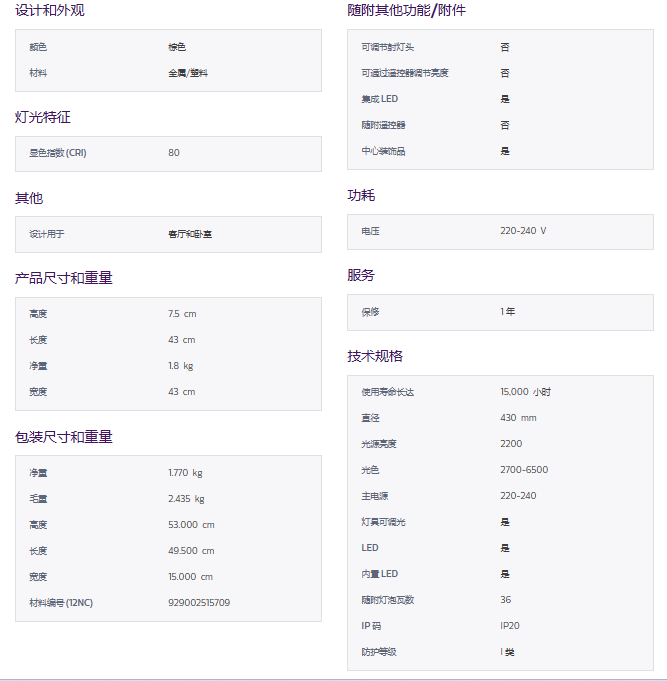Click the CRI value 80
This screenshot has width=667, height=681.
[174, 153]
